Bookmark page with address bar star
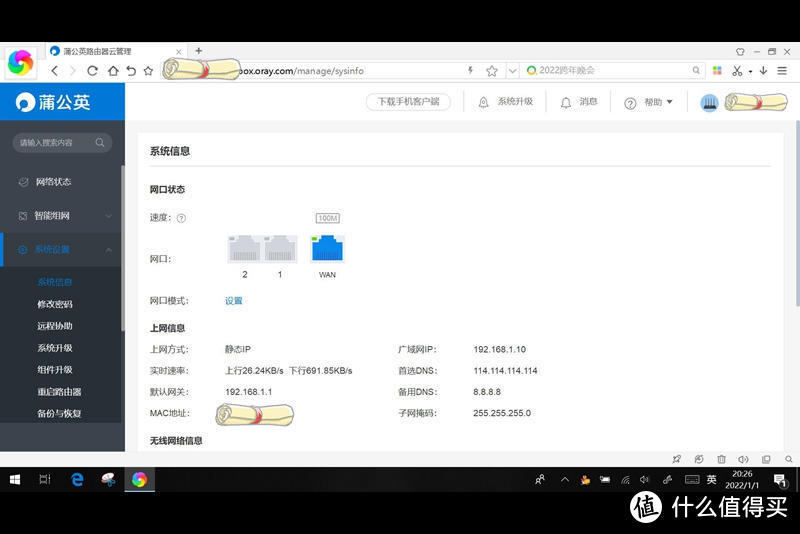The height and width of the screenshot is (534, 800). [492, 71]
